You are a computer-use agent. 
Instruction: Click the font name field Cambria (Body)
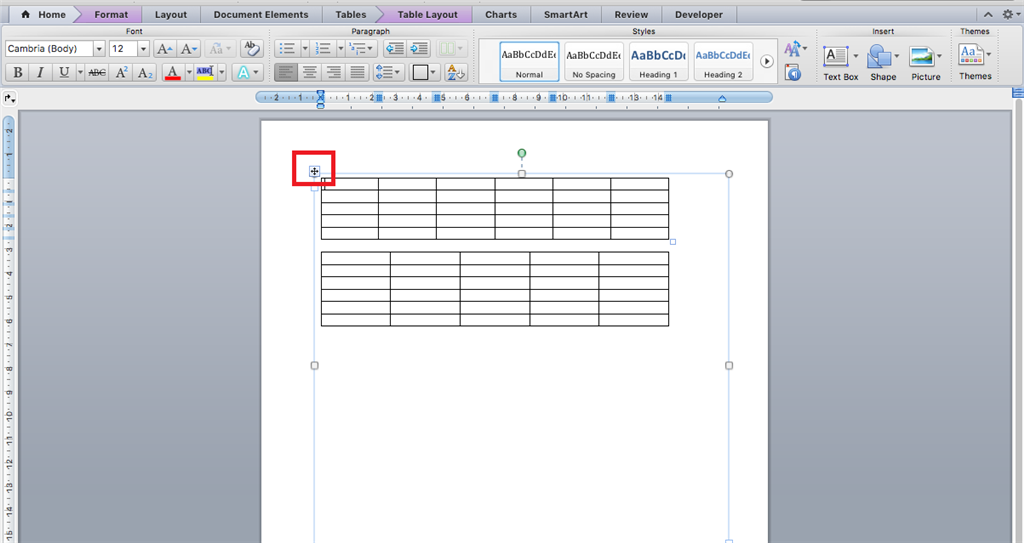pyautogui.click(x=49, y=49)
